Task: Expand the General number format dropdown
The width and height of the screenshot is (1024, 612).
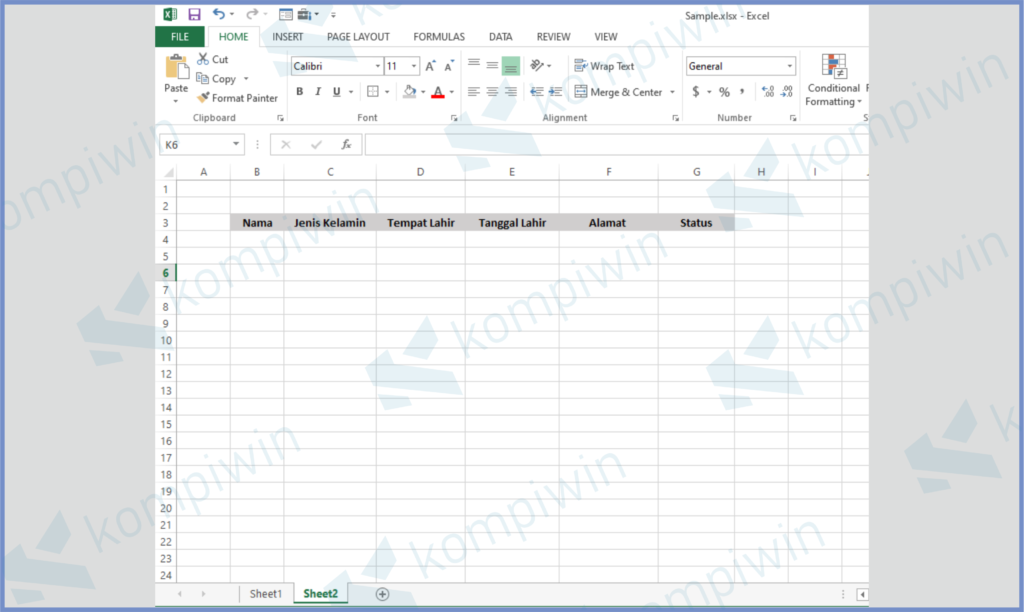Action: (x=789, y=66)
